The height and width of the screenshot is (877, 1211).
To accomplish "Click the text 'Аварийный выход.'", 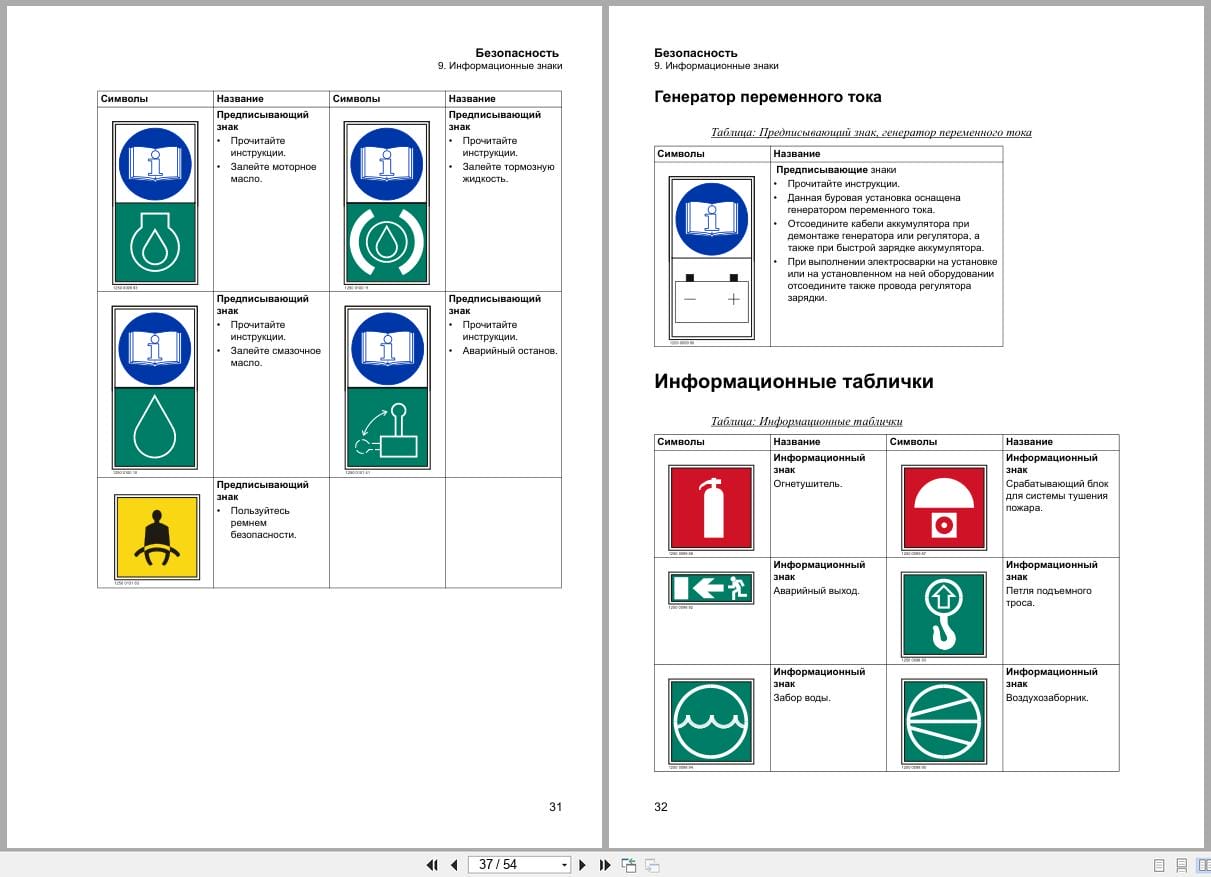I will pos(816,590).
